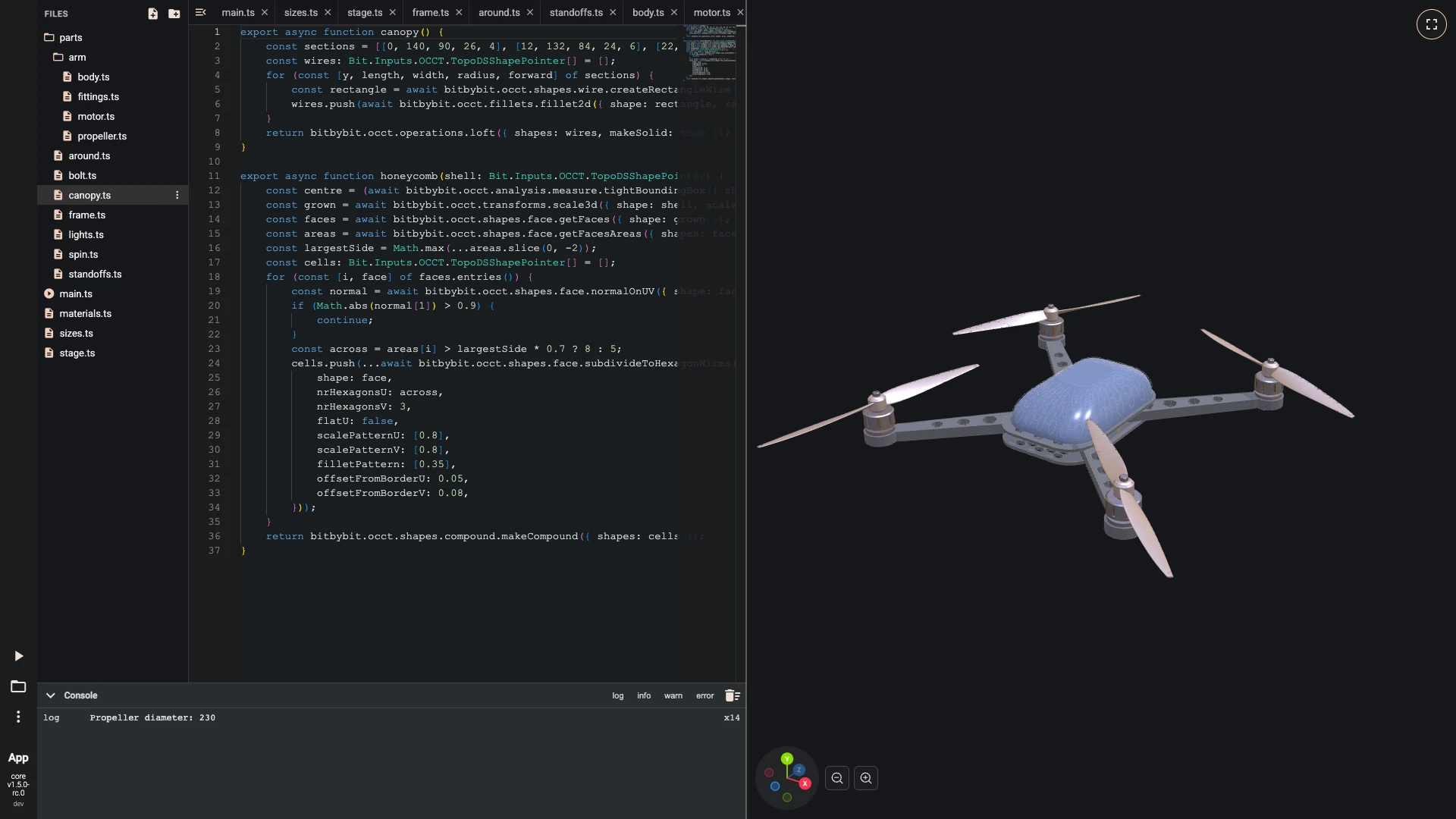Image resolution: width=1456 pixels, height=819 pixels.
Task: Place cursor on line 23 of code
Action: pyautogui.click(x=455, y=349)
